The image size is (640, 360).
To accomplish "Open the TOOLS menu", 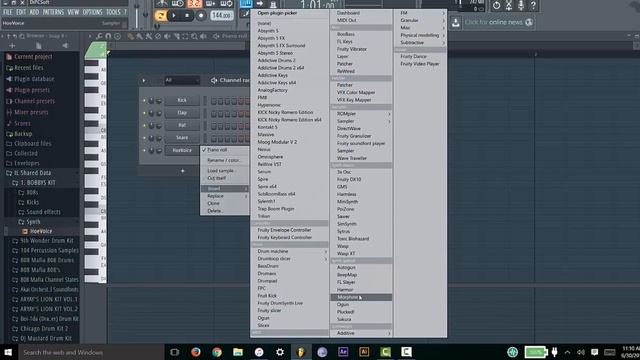I will click(x=113, y=12).
